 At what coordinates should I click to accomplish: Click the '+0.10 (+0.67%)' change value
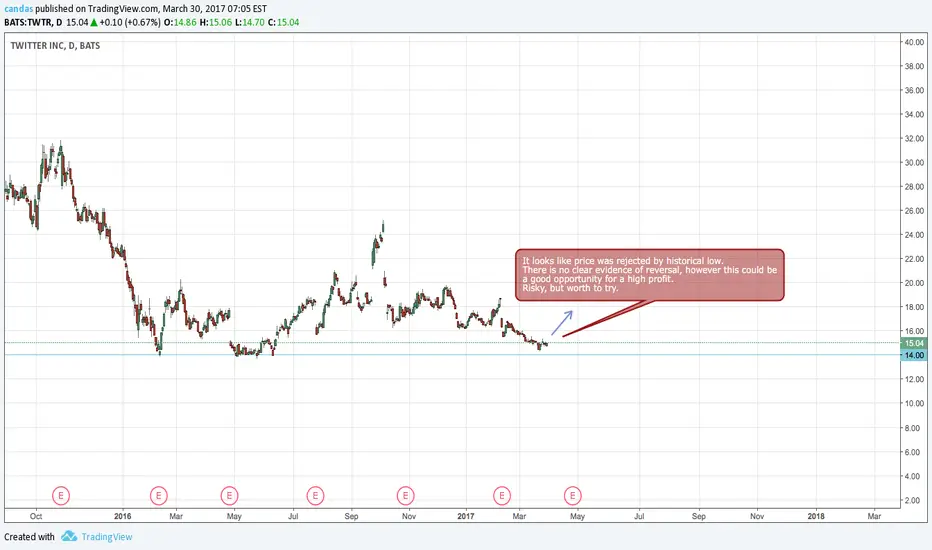tap(130, 23)
